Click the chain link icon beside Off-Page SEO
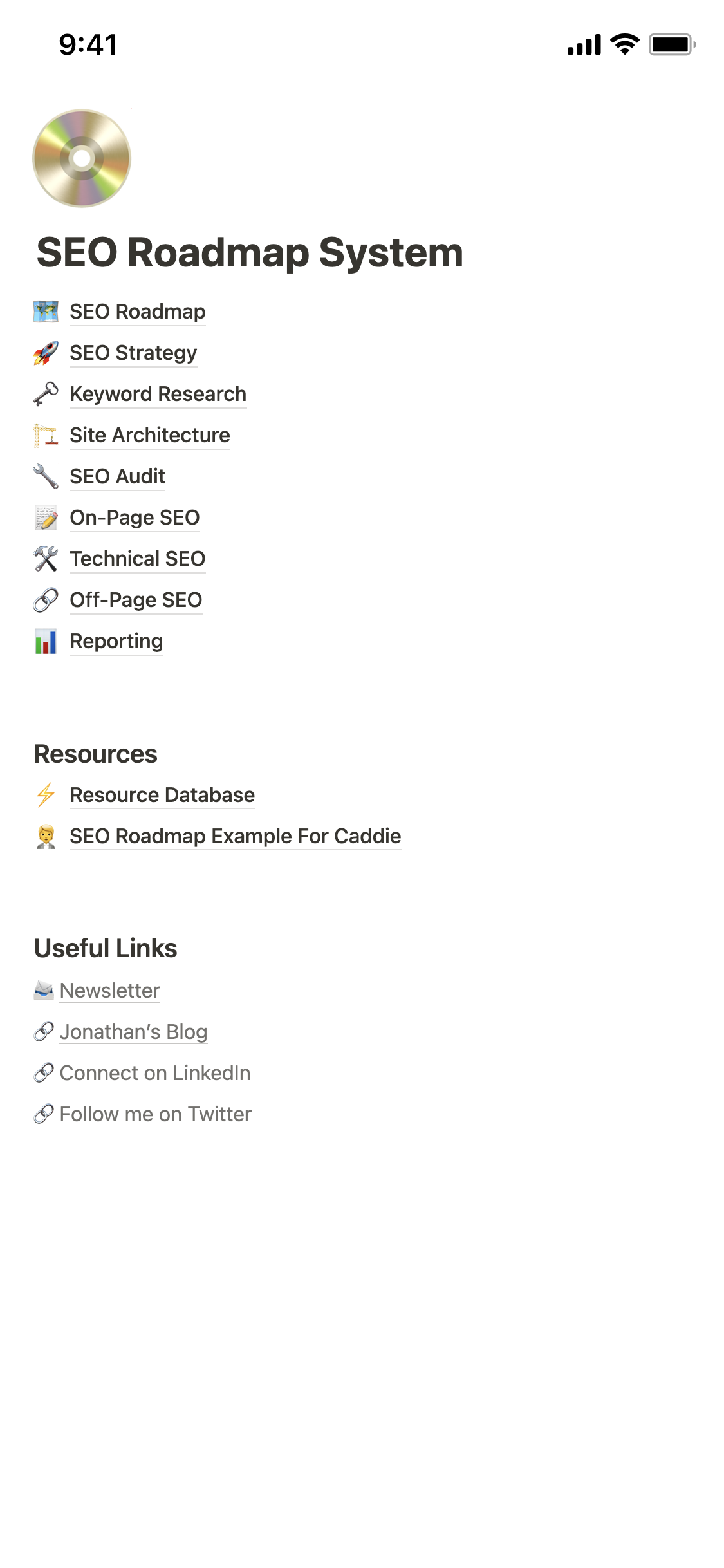The image size is (724, 1568). click(46, 600)
